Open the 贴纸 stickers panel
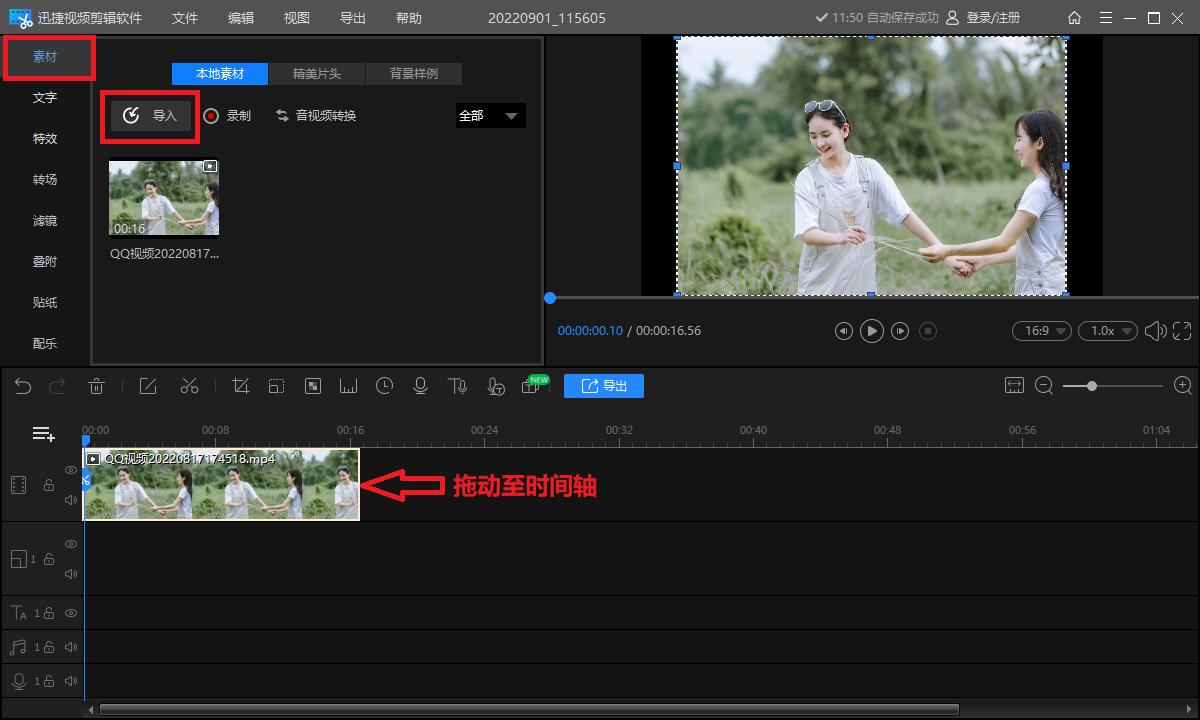The image size is (1200, 720). [x=44, y=302]
